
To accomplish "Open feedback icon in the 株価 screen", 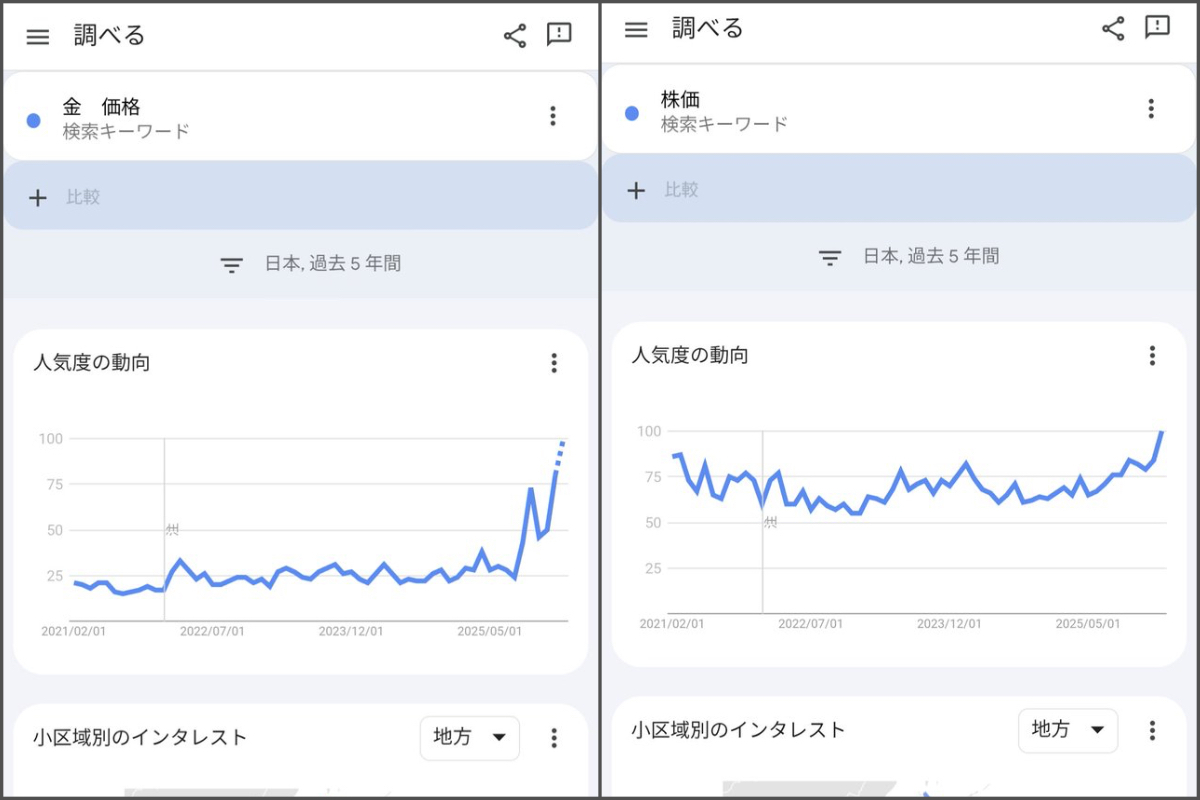I will tap(1157, 28).
